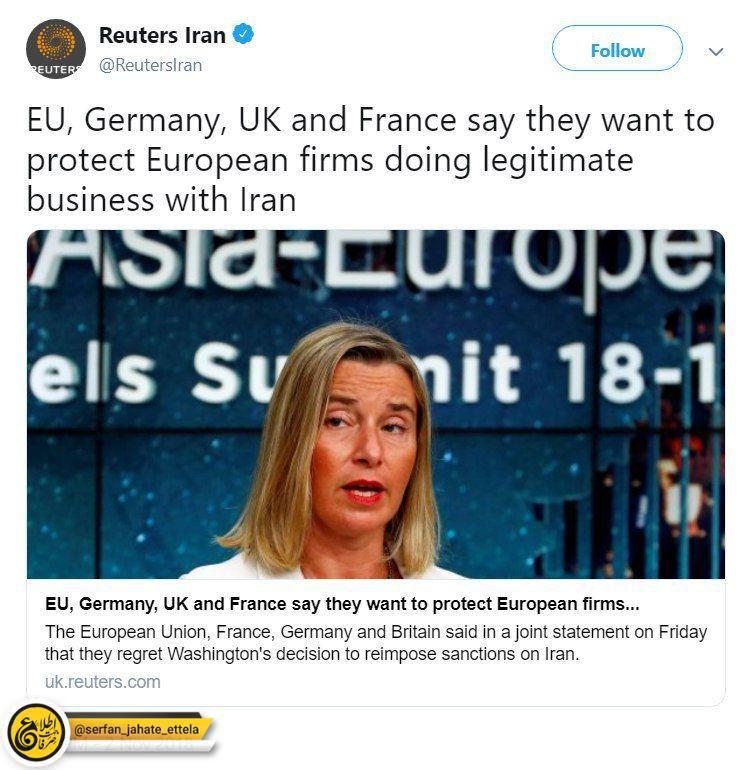The height and width of the screenshot is (770, 753).
Task: Click the blue verified badge checkmark
Action: tap(243, 34)
